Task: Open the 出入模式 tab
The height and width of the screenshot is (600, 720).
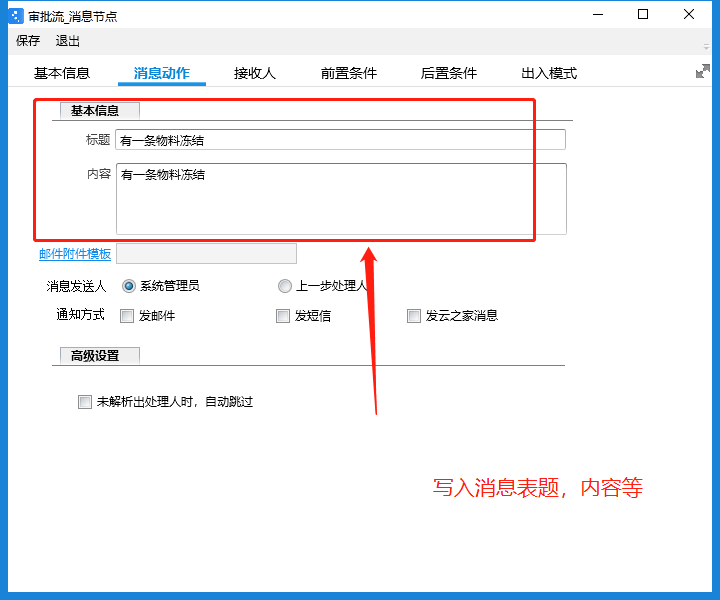Action: click(549, 73)
